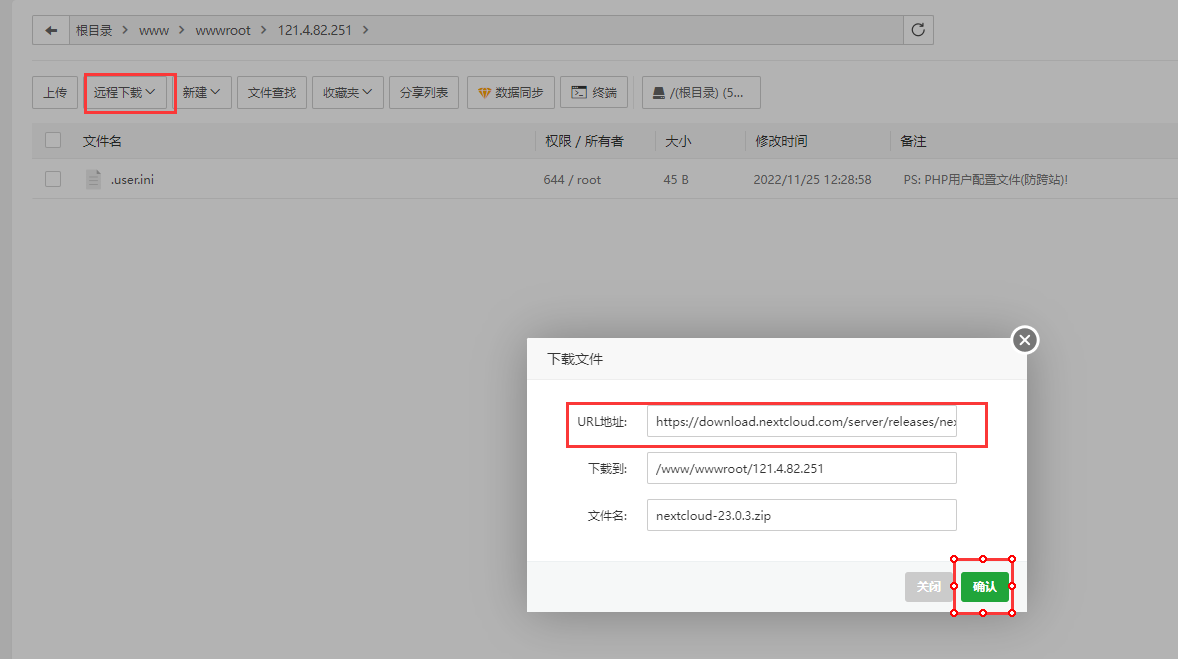Sort by 修改时间 column header
1178x659 pixels.
pos(781,141)
